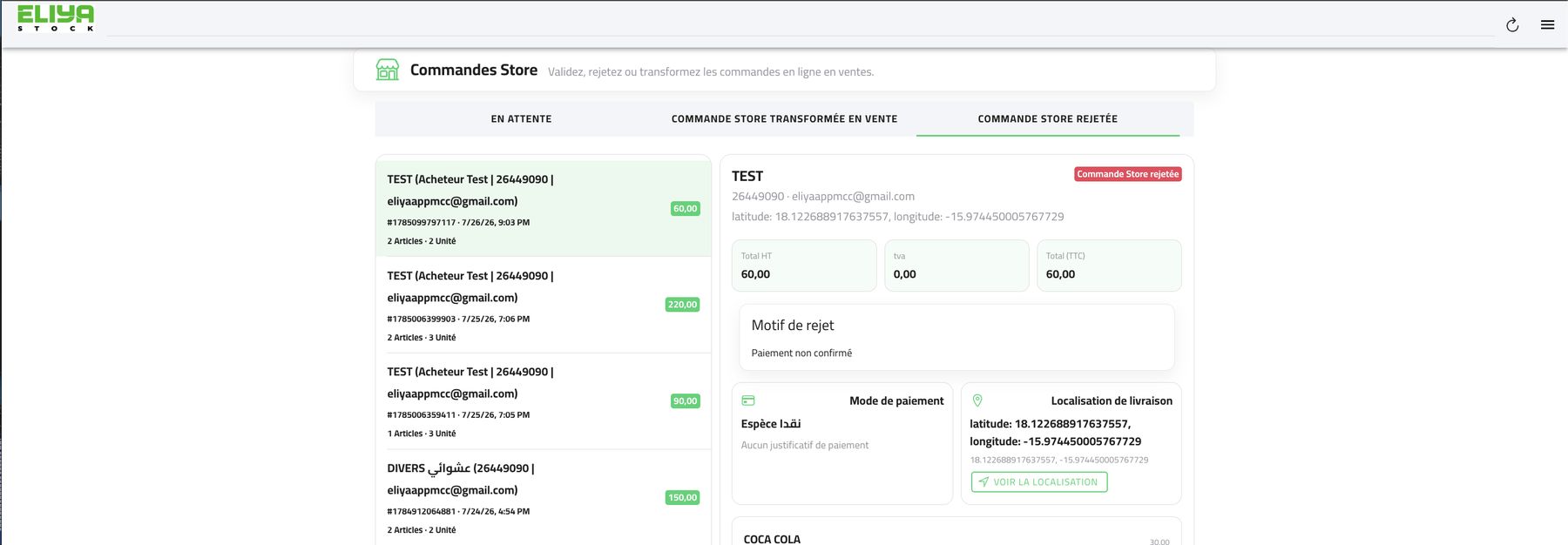This screenshot has height=545, width=1568.
Task: Click the 2 Articles · 3 Unité text
Action: 422,338
